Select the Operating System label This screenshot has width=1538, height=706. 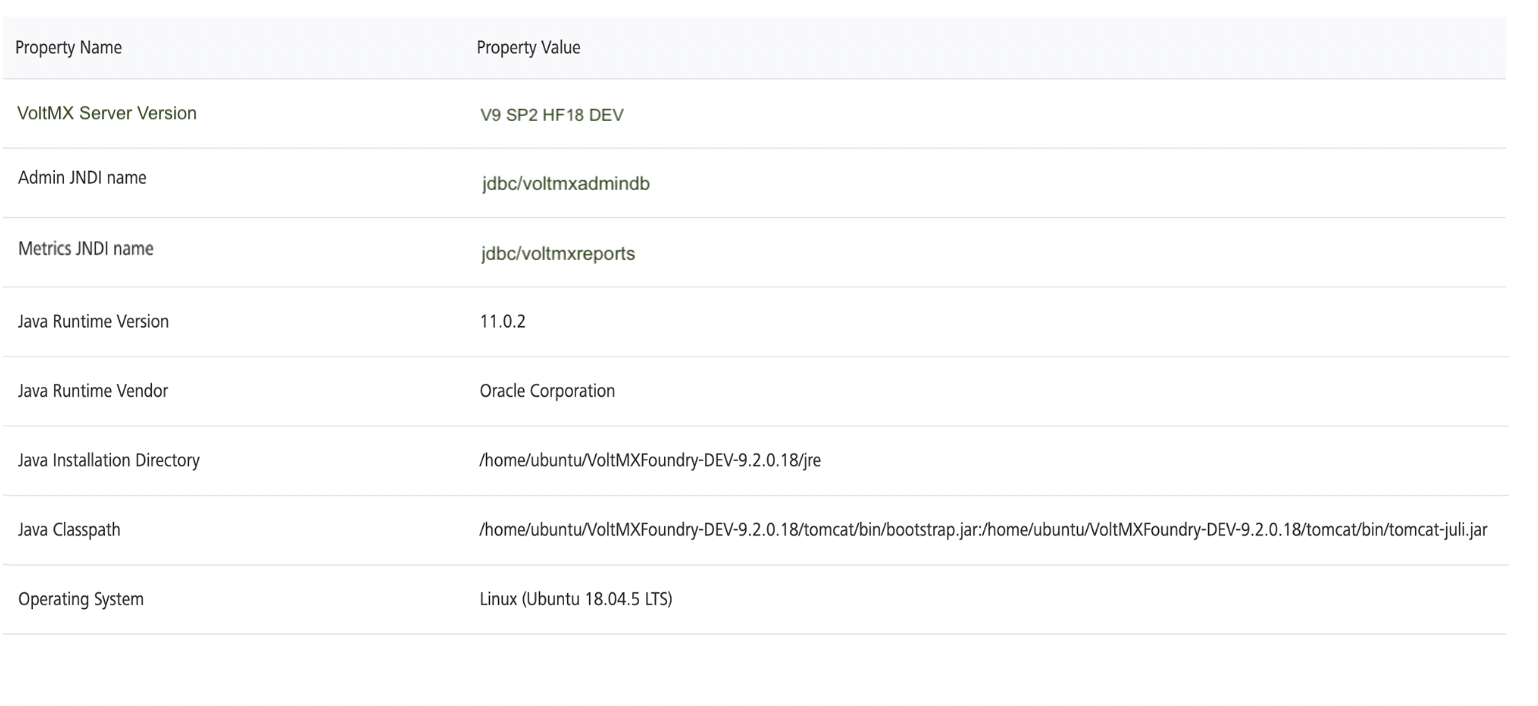81,600
